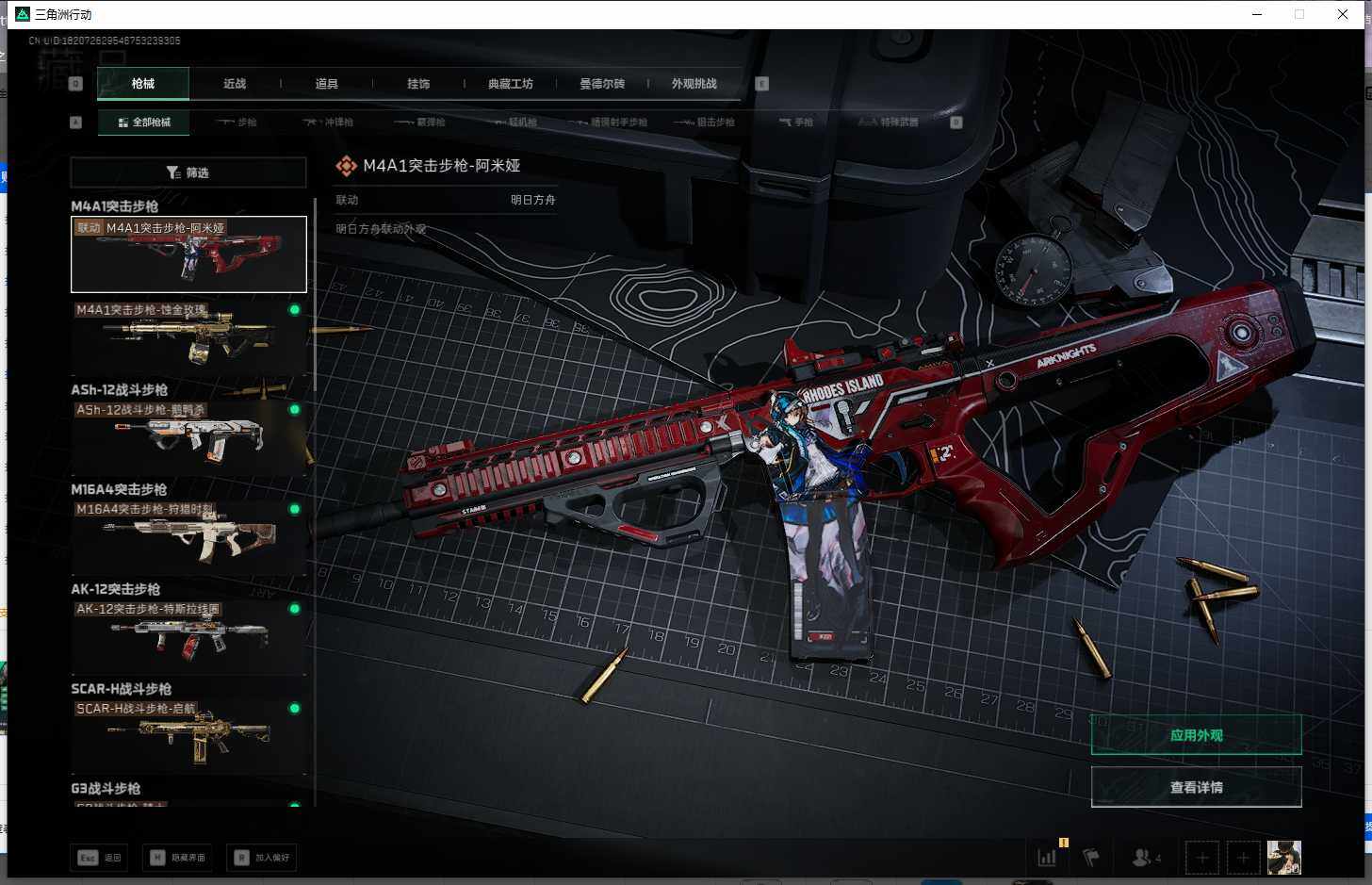The image size is (1372, 885).
Task: Select the M4A1突击步枪-蚀金玫瑰 skin thumbnail
Action: click(x=188, y=338)
